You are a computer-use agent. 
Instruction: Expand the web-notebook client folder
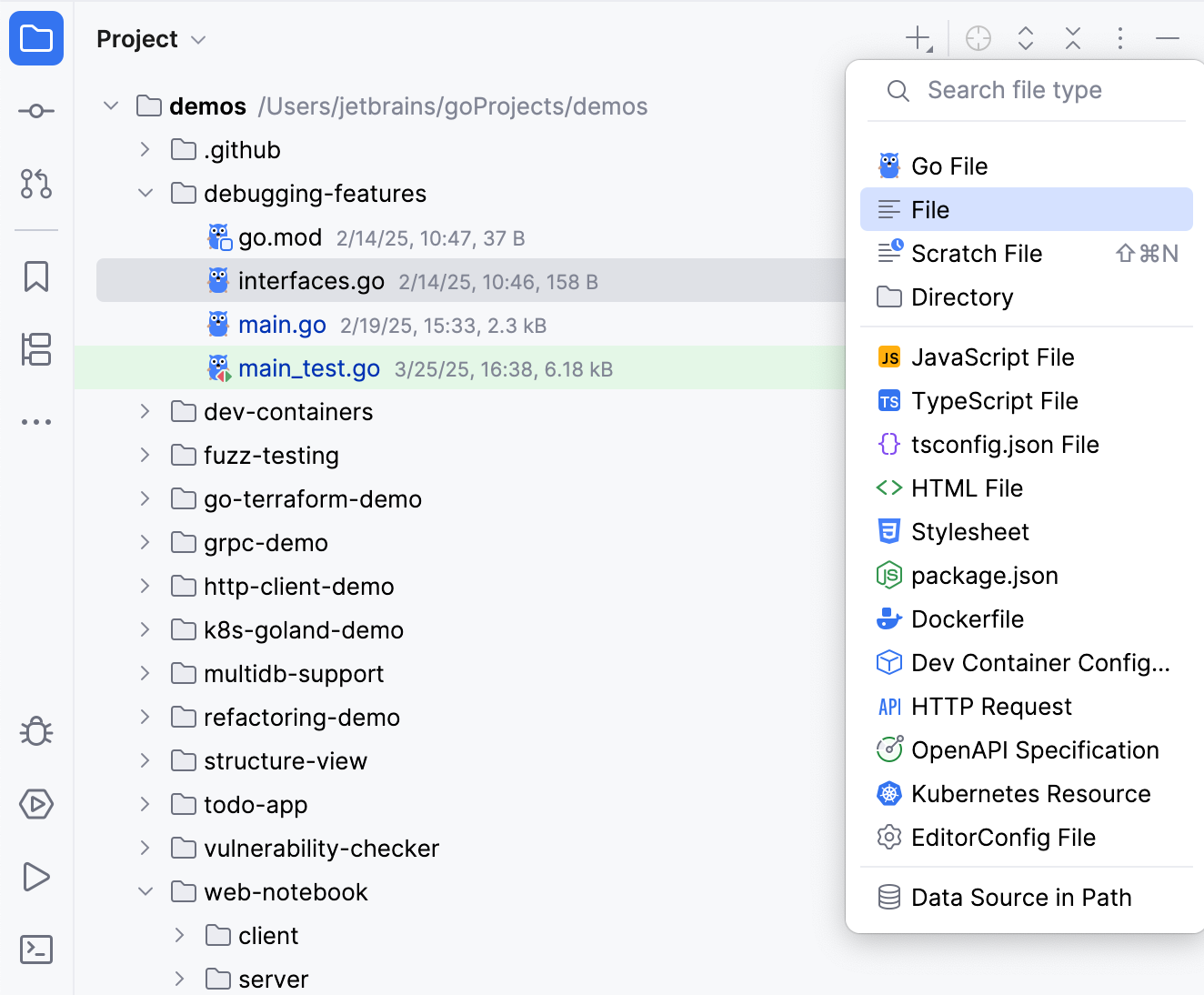coord(178,935)
